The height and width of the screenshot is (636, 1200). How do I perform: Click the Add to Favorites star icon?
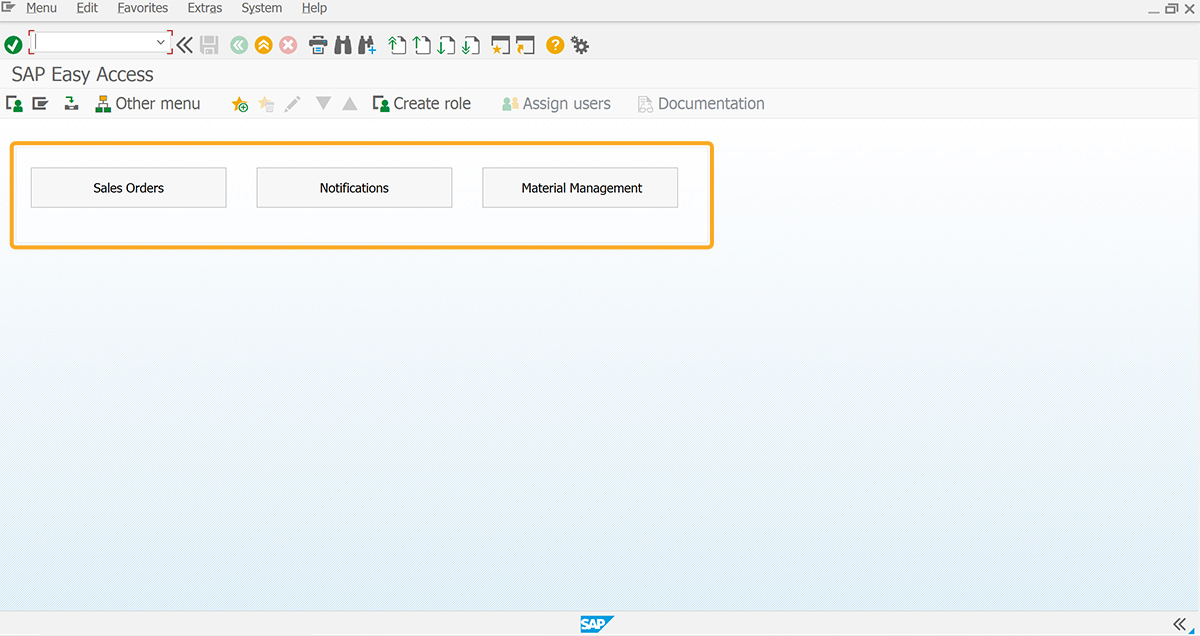point(240,104)
